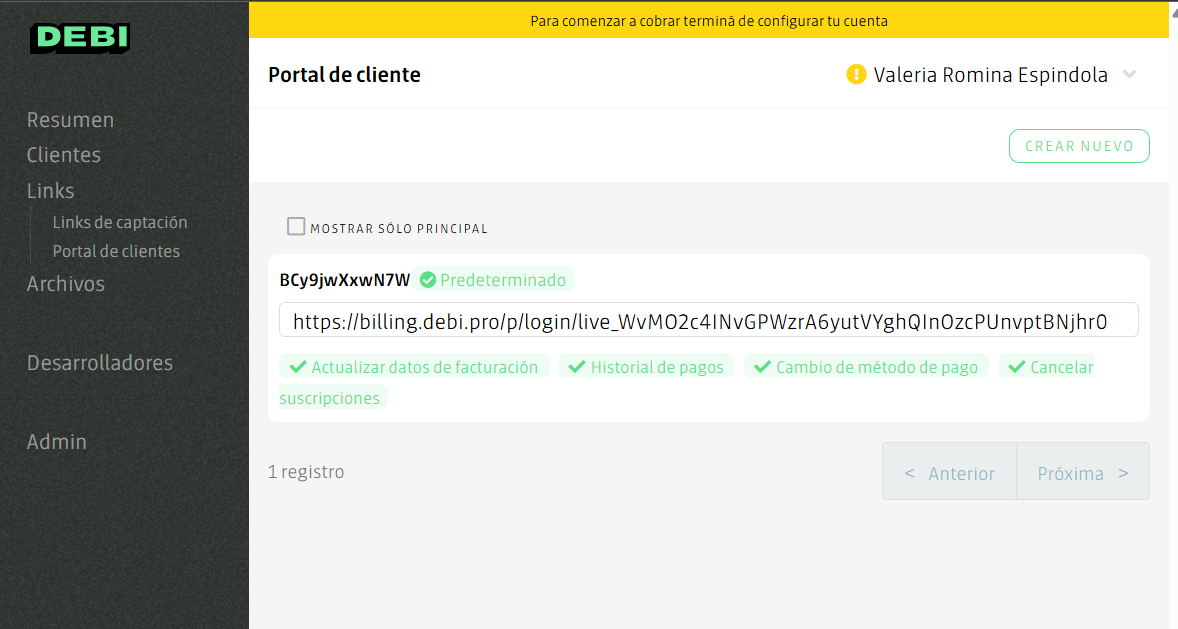Open the Valeria Romina Espindola account dropdown
1178x629 pixels.
(x=1129, y=73)
